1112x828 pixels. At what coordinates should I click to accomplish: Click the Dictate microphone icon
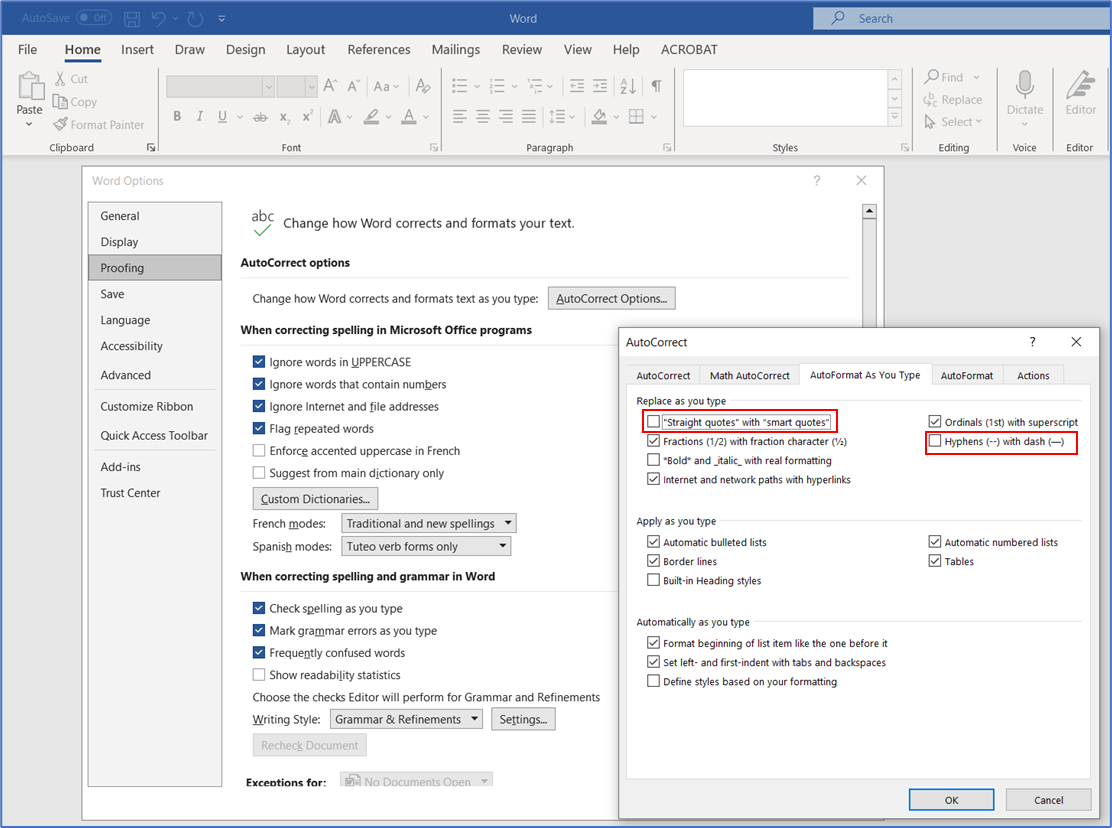click(x=1024, y=86)
